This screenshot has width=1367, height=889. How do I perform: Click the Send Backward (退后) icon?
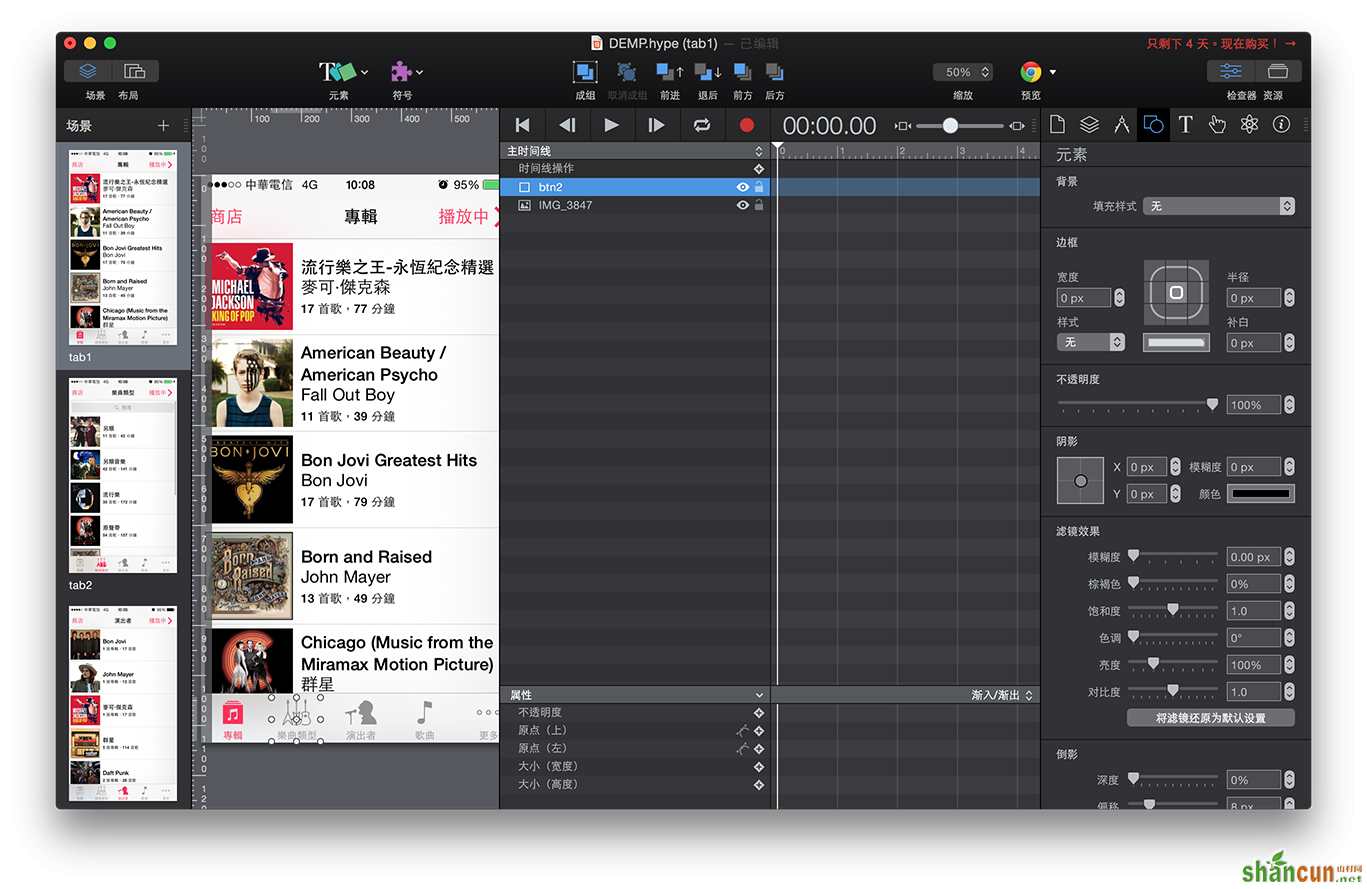tap(708, 72)
